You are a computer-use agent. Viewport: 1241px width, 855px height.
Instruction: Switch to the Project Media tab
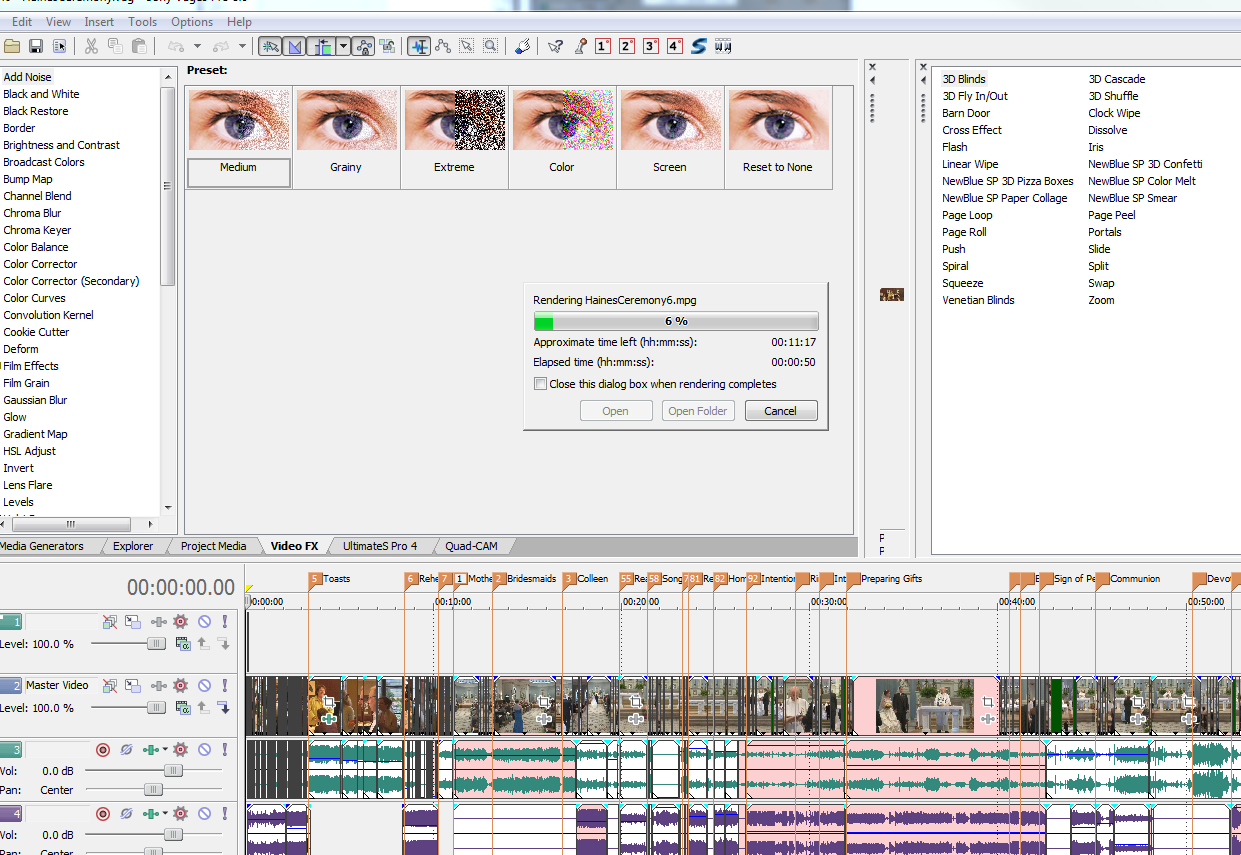[213, 546]
